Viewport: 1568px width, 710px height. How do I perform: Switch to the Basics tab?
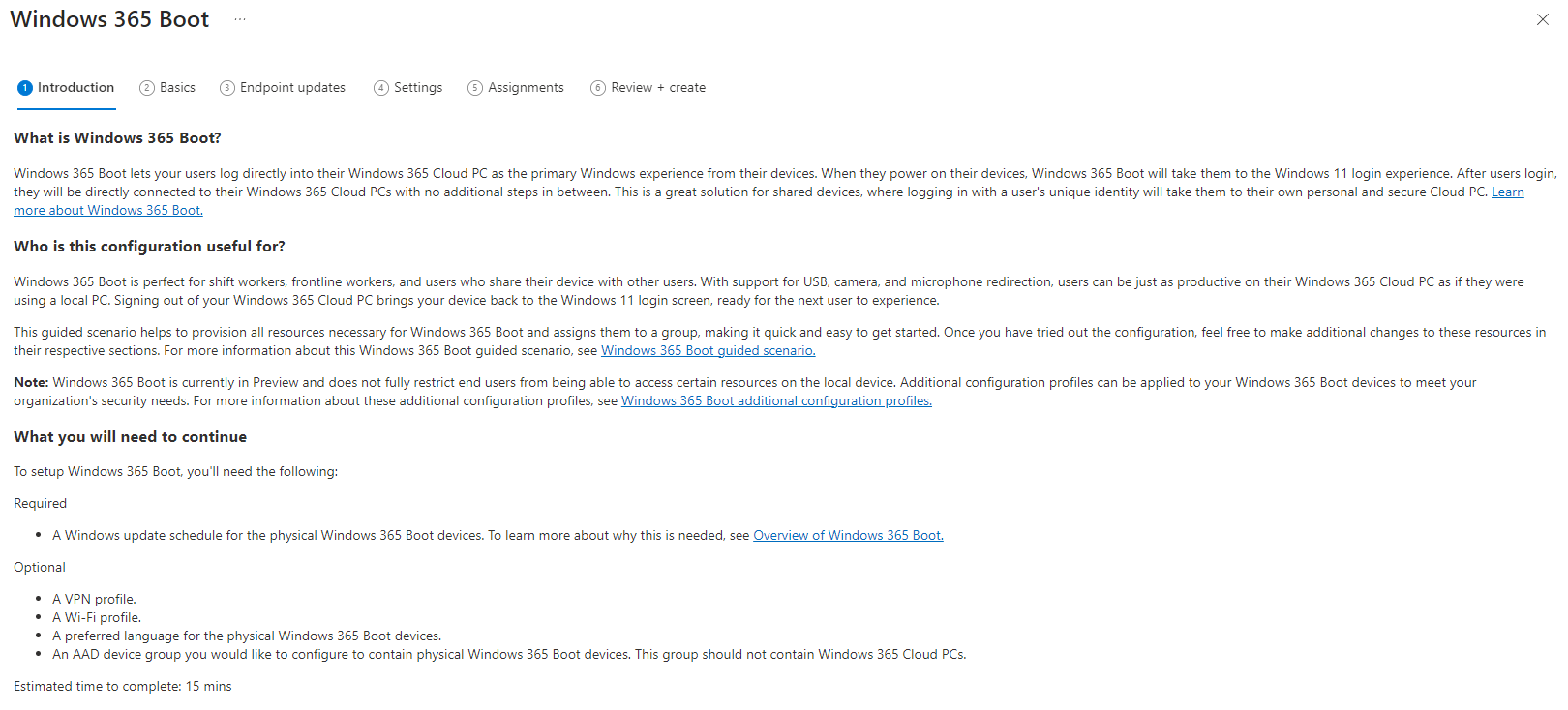tap(167, 88)
